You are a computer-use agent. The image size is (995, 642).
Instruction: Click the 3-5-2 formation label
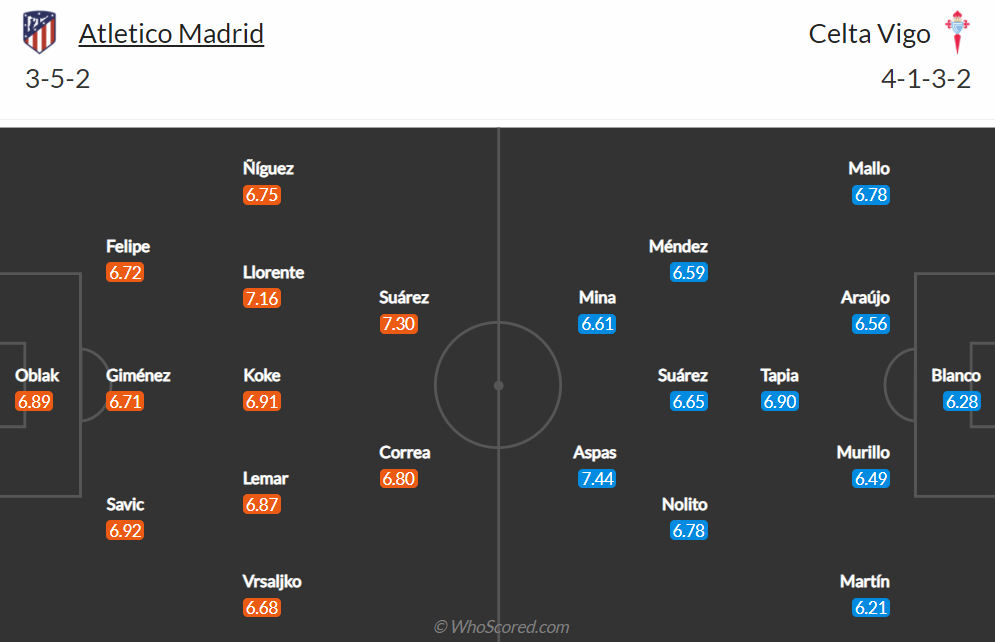(x=57, y=79)
